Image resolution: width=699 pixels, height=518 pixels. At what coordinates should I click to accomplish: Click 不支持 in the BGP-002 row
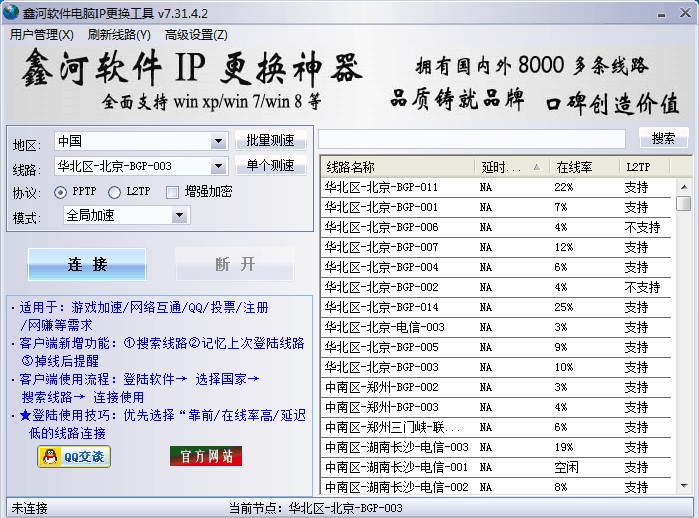pyautogui.click(x=642, y=288)
